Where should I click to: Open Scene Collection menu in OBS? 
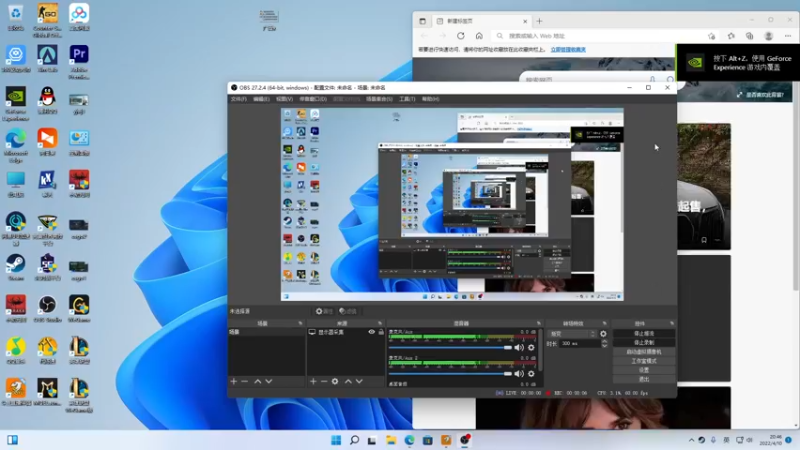(x=379, y=99)
